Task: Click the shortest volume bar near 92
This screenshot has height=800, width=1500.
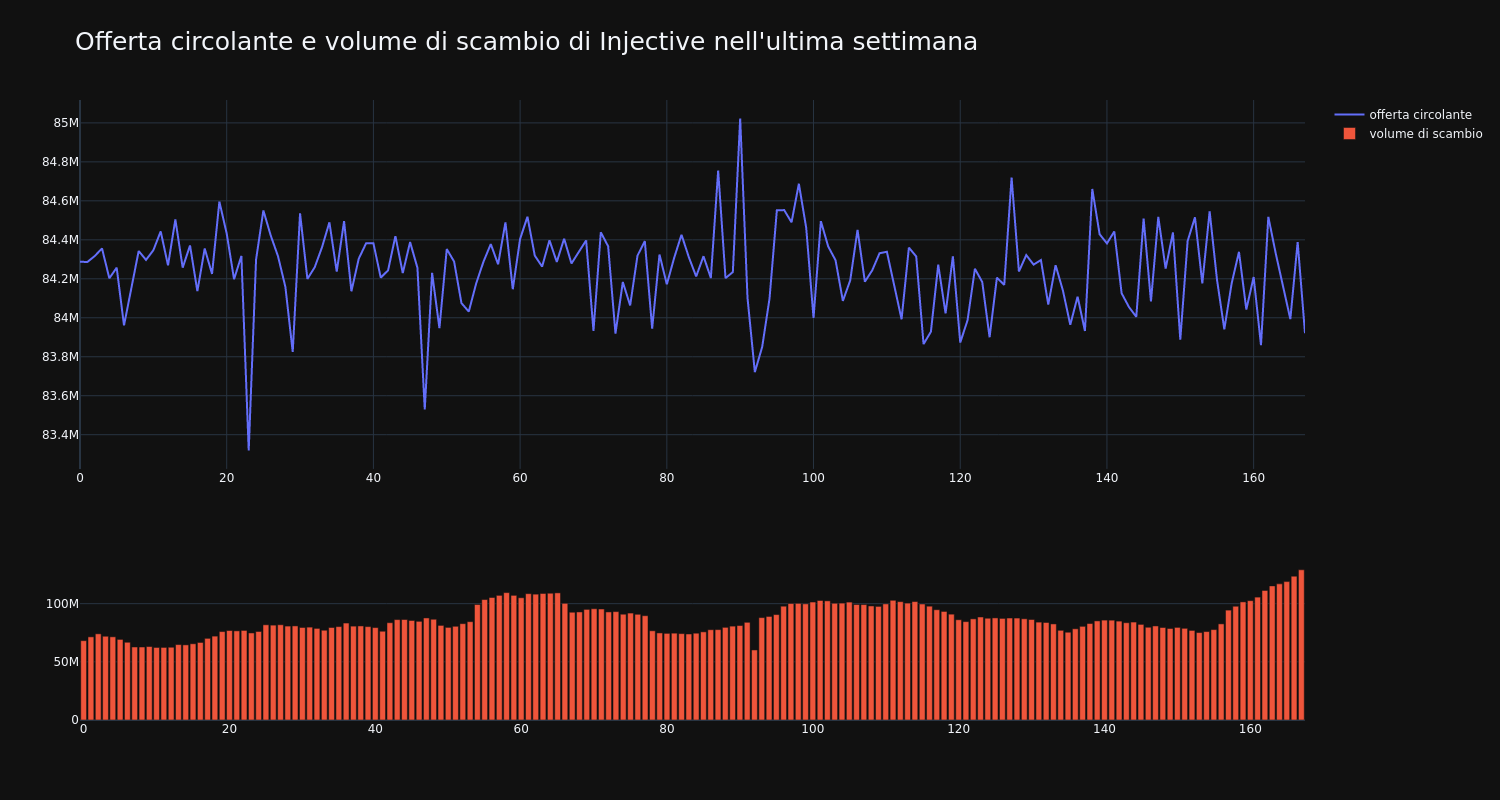Action: (x=754, y=685)
